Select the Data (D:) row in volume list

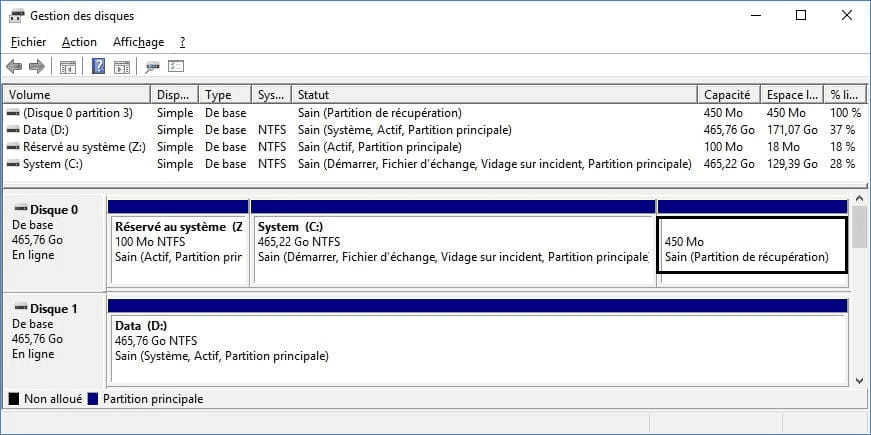48,130
